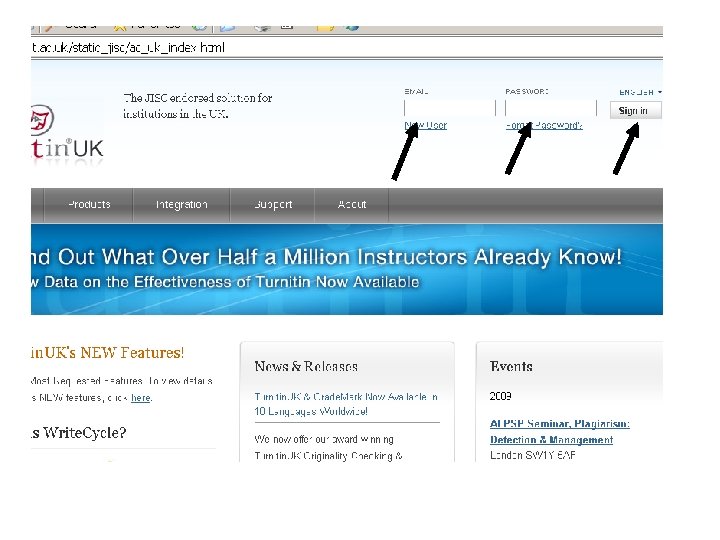Open the Products menu
The width and height of the screenshot is (720, 540).
89,205
